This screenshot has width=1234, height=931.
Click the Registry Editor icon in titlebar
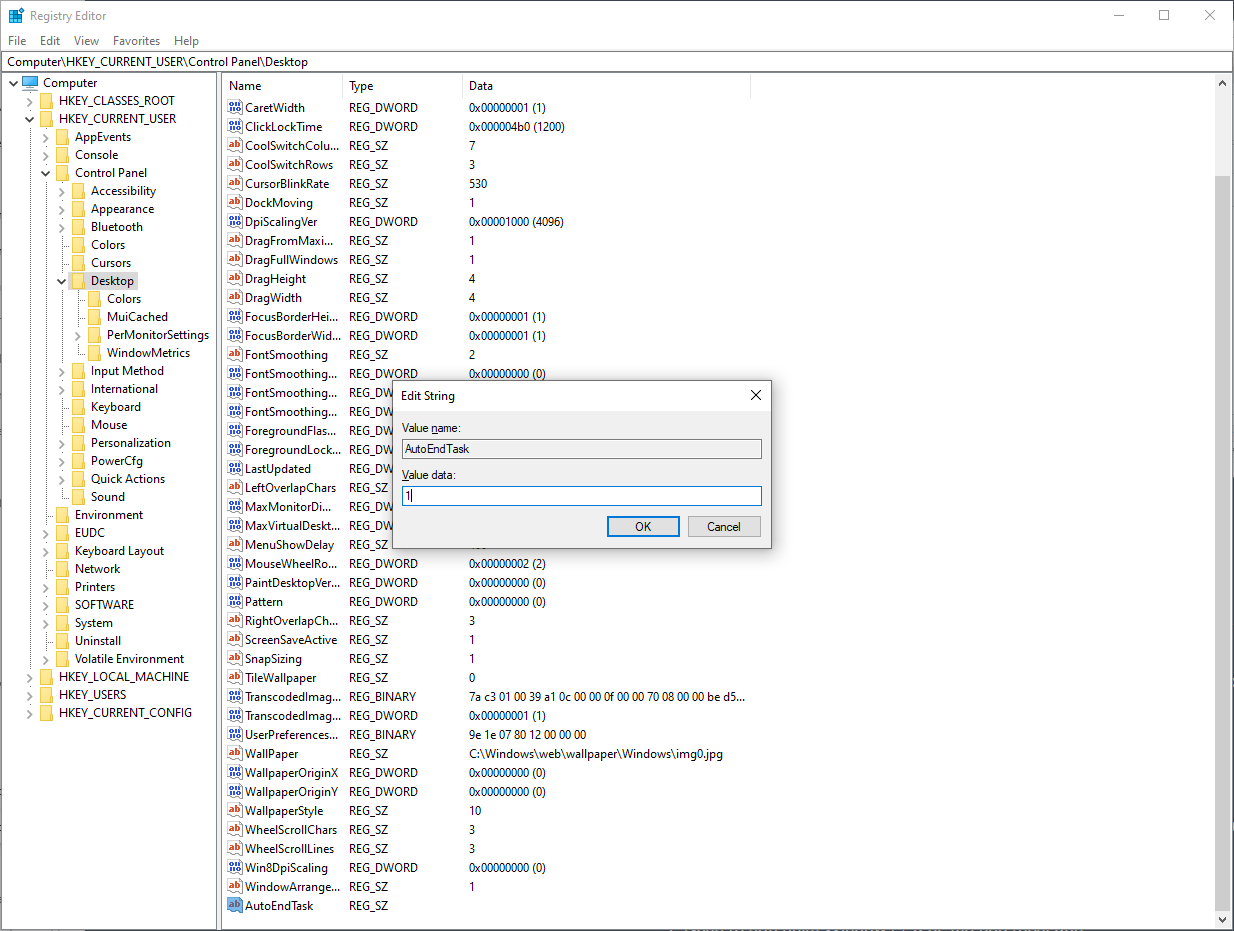click(16, 15)
